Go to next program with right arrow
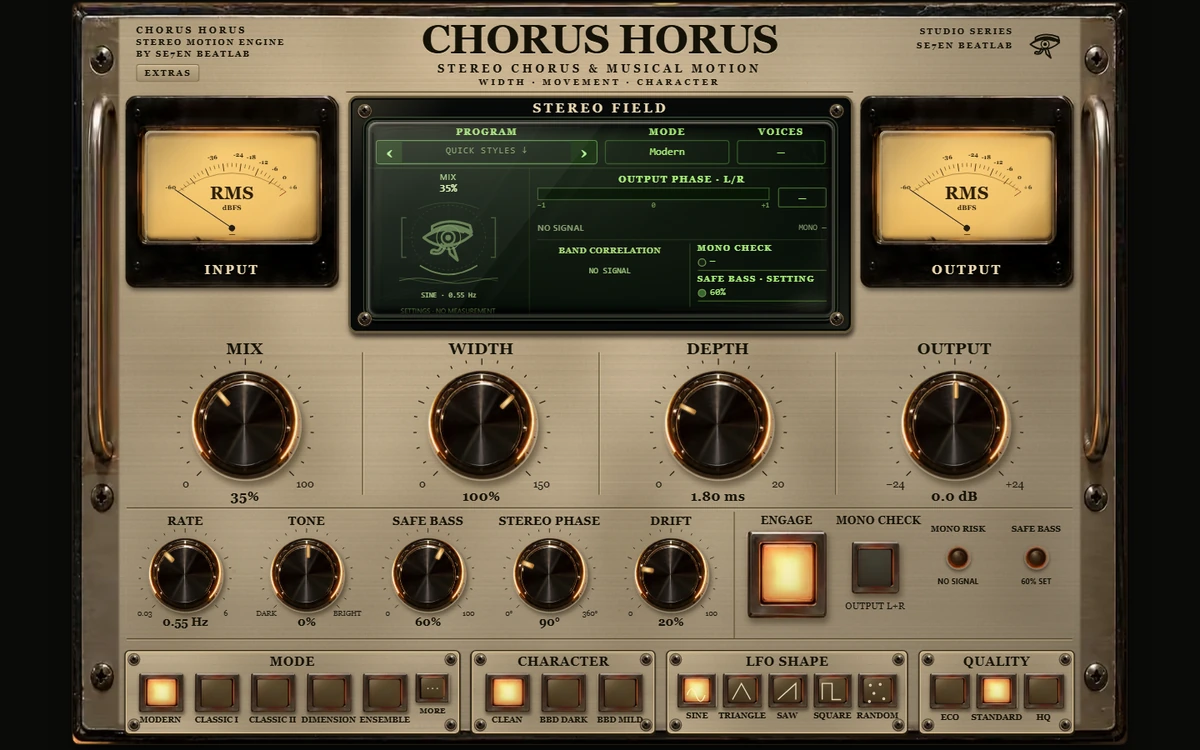 [x=584, y=153]
